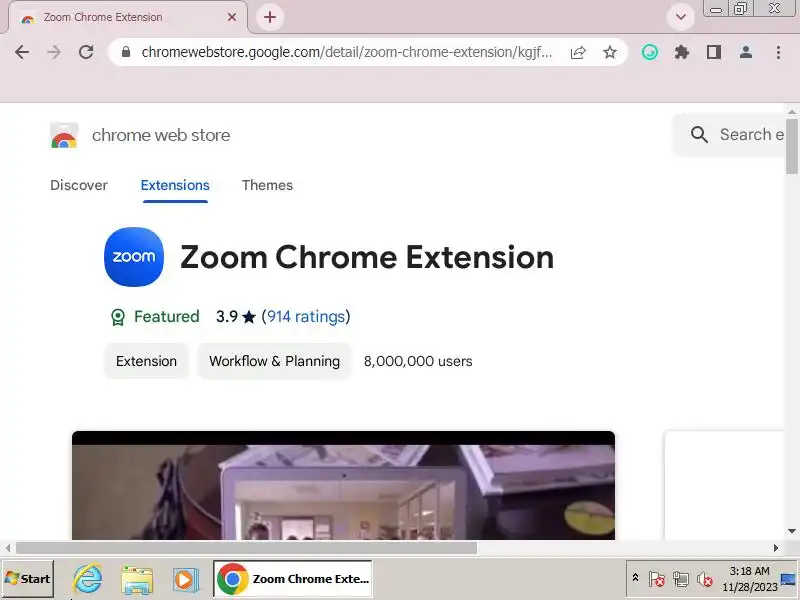The image size is (800, 600).
Task: Open a new browser tab
Action: (x=270, y=17)
